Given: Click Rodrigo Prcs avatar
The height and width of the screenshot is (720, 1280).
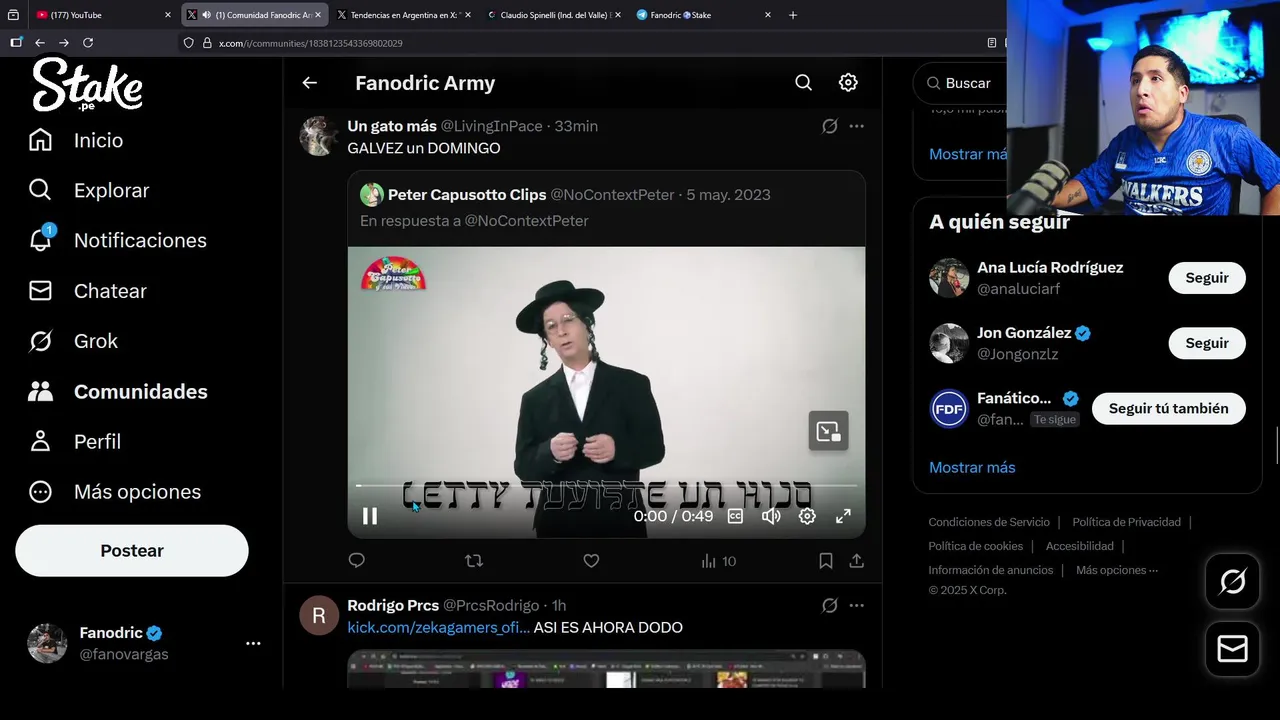Looking at the screenshot, I should (x=319, y=615).
